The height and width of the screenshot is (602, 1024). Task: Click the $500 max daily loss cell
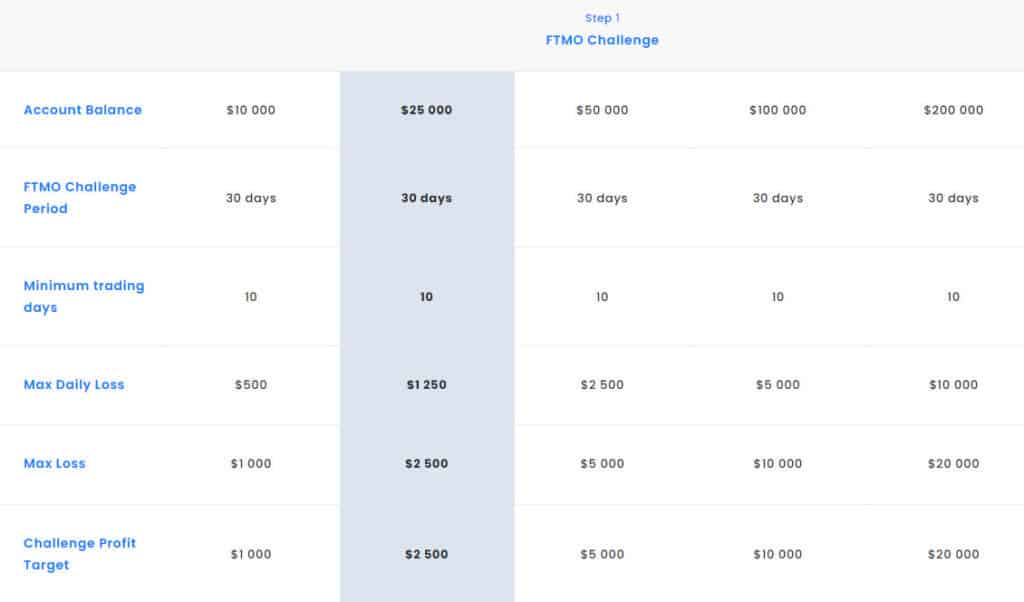[x=251, y=385]
